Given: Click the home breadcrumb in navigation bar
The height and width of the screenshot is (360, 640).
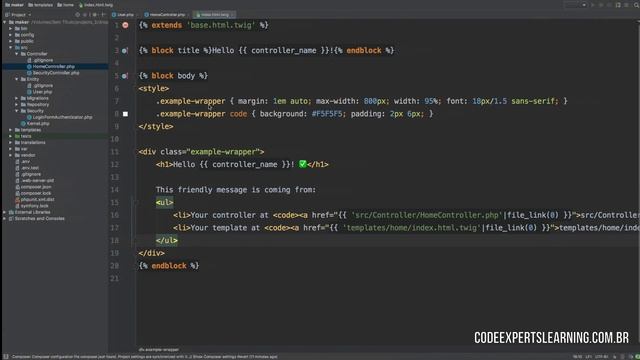Looking at the screenshot, I should 65,5.
